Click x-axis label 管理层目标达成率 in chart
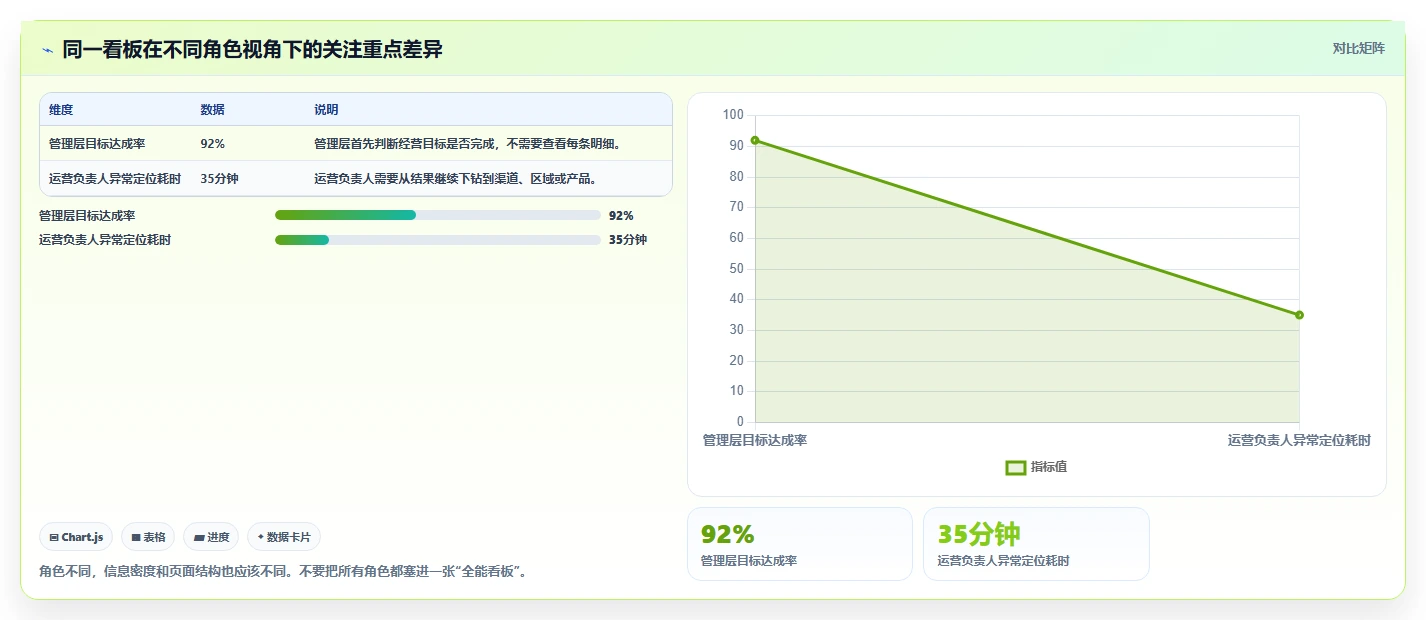Screen dimensions: 1426x620 755,440
